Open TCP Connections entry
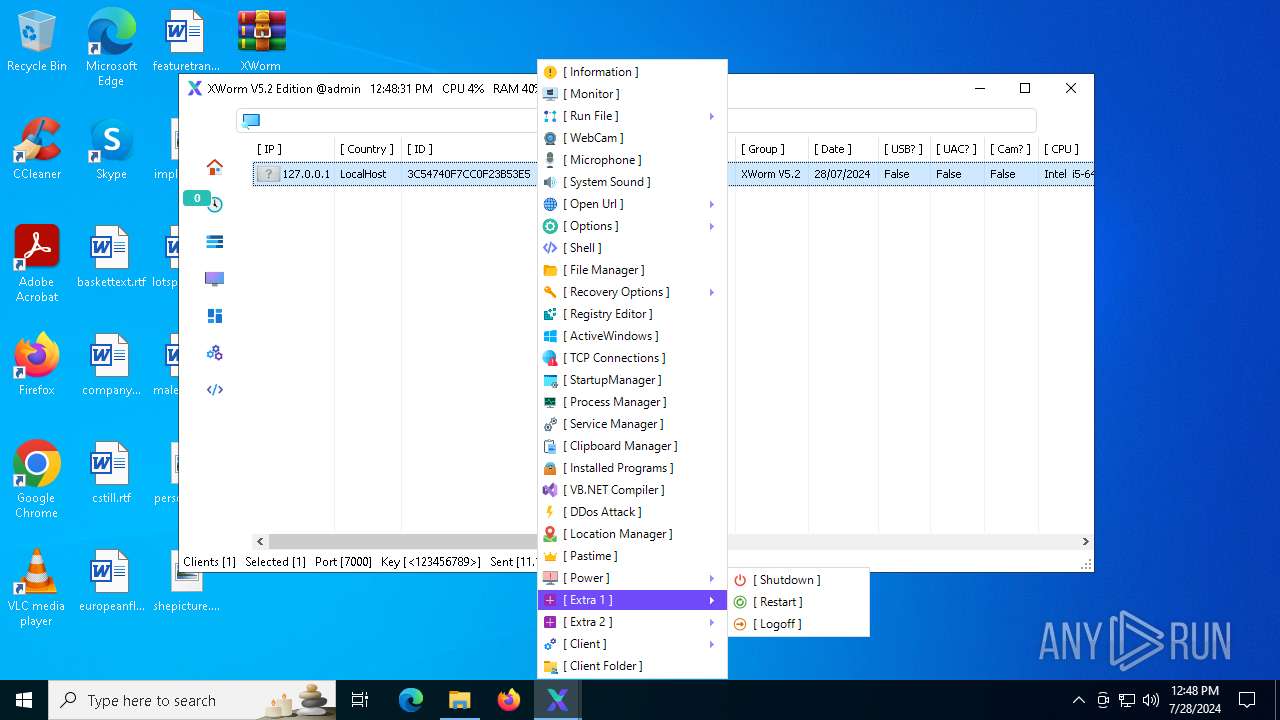This screenshot has height=720, width=1280. [x=632, y=358]
